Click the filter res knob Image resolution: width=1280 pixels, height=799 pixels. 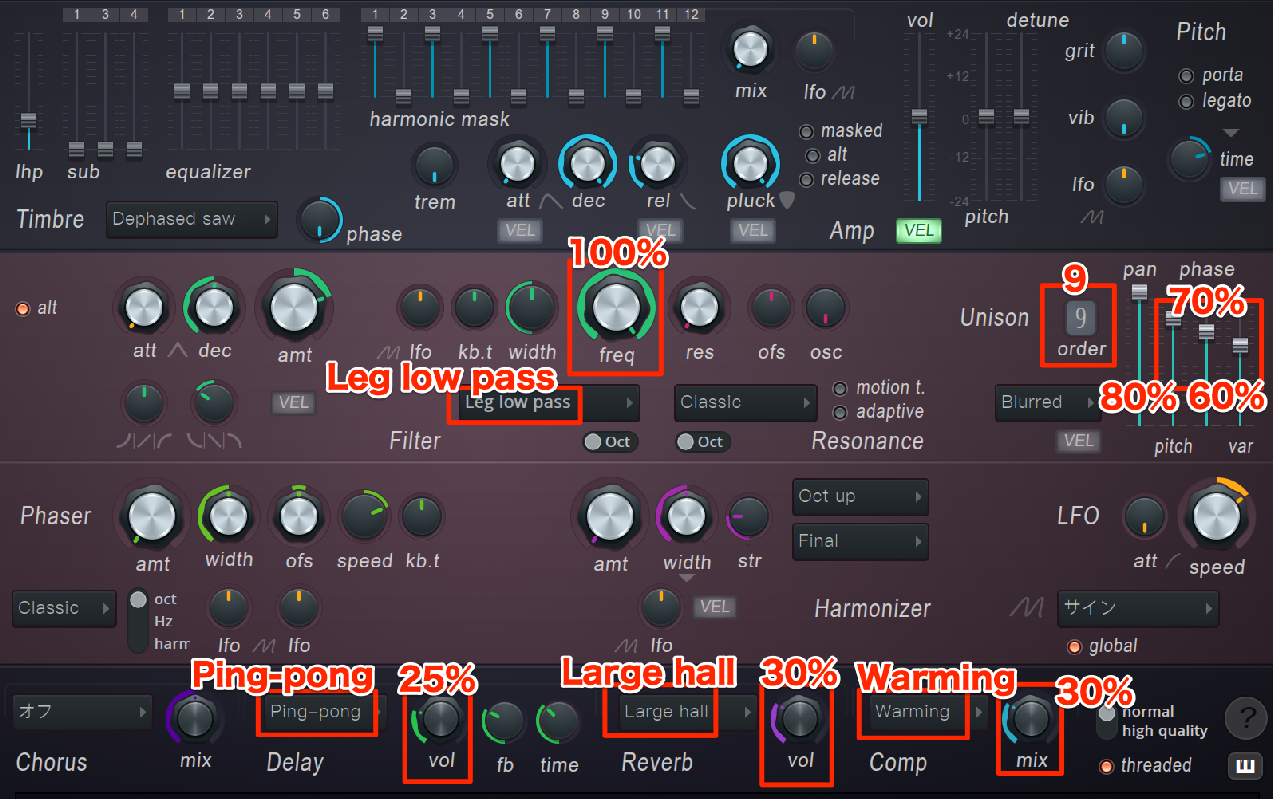698,308
